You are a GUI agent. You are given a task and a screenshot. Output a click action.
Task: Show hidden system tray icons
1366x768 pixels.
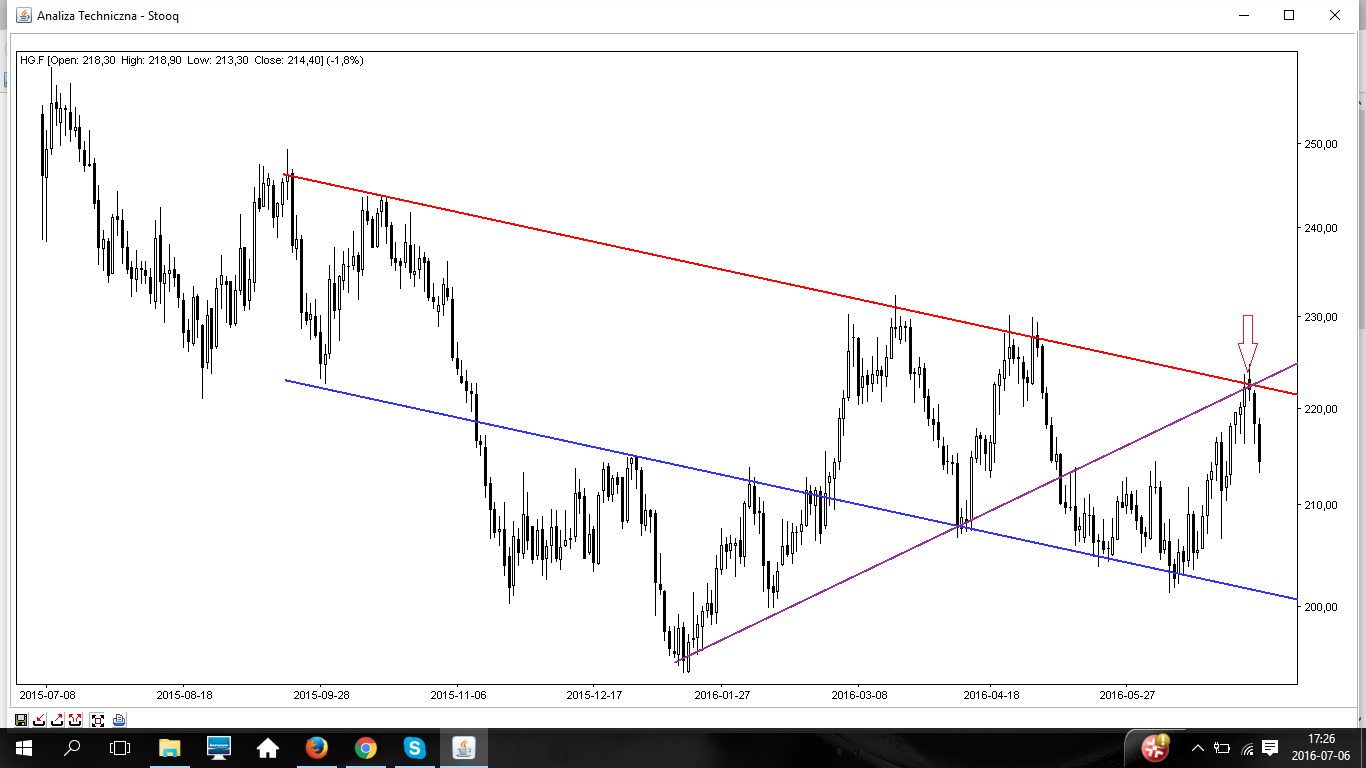pyautogui.click(x=1197, y=748)
